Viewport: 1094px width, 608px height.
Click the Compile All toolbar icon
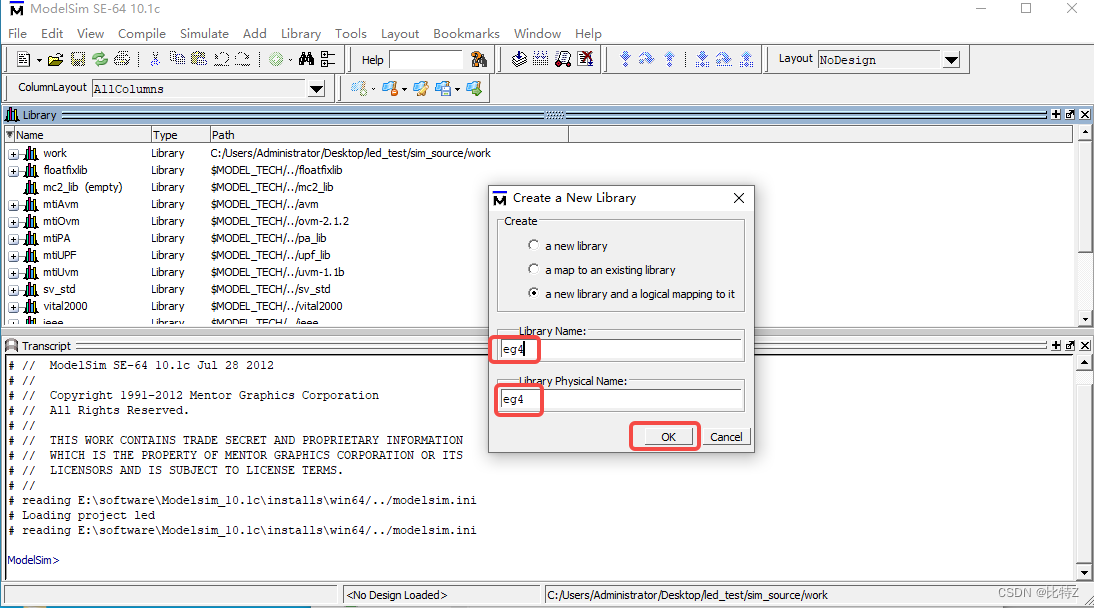(x=539, y=58)
